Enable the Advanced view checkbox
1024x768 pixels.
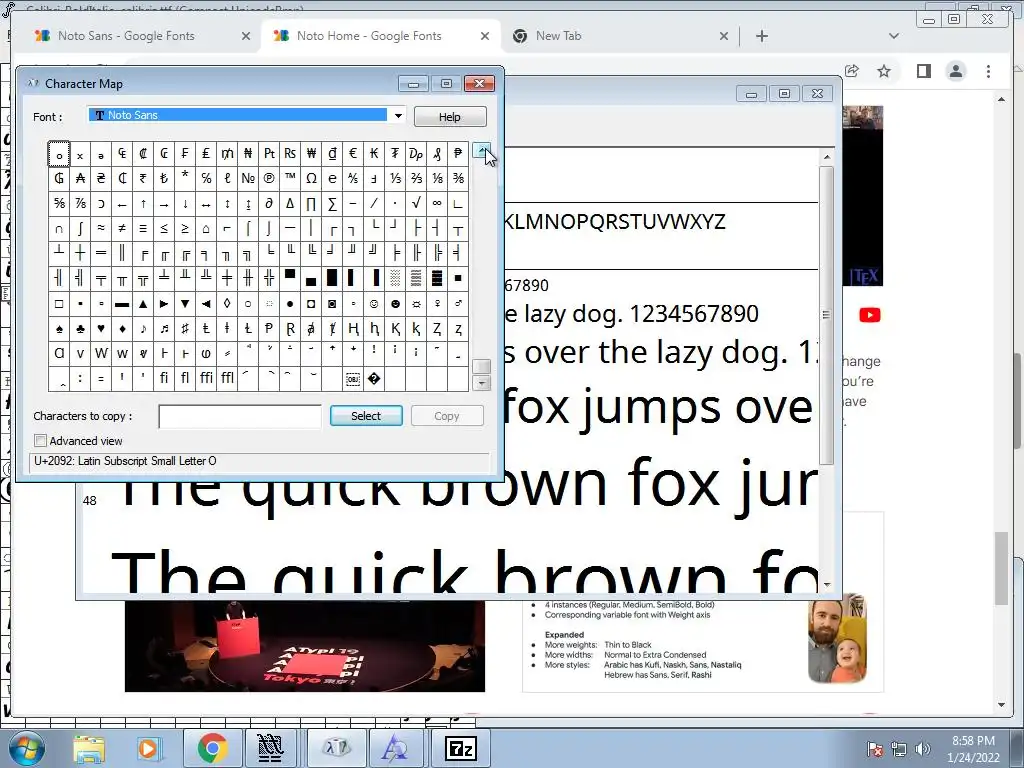coord(40,441)
